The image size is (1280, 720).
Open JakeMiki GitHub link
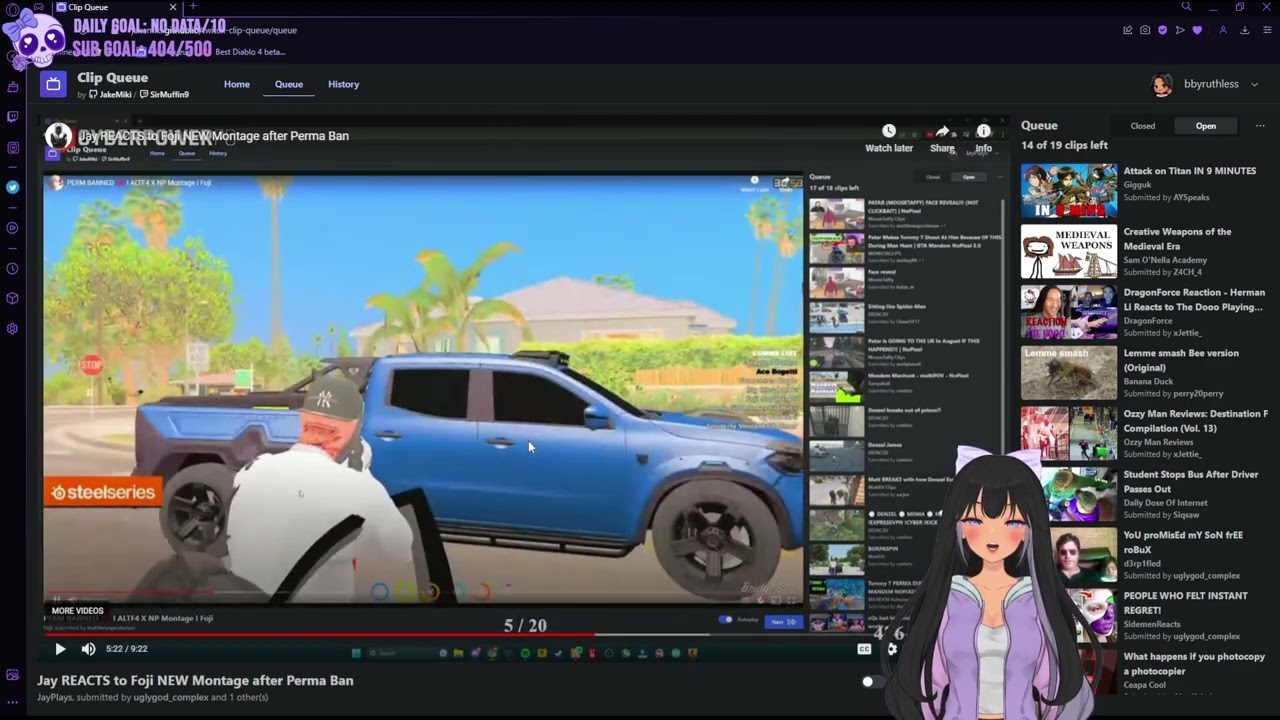tap(110, 95)
